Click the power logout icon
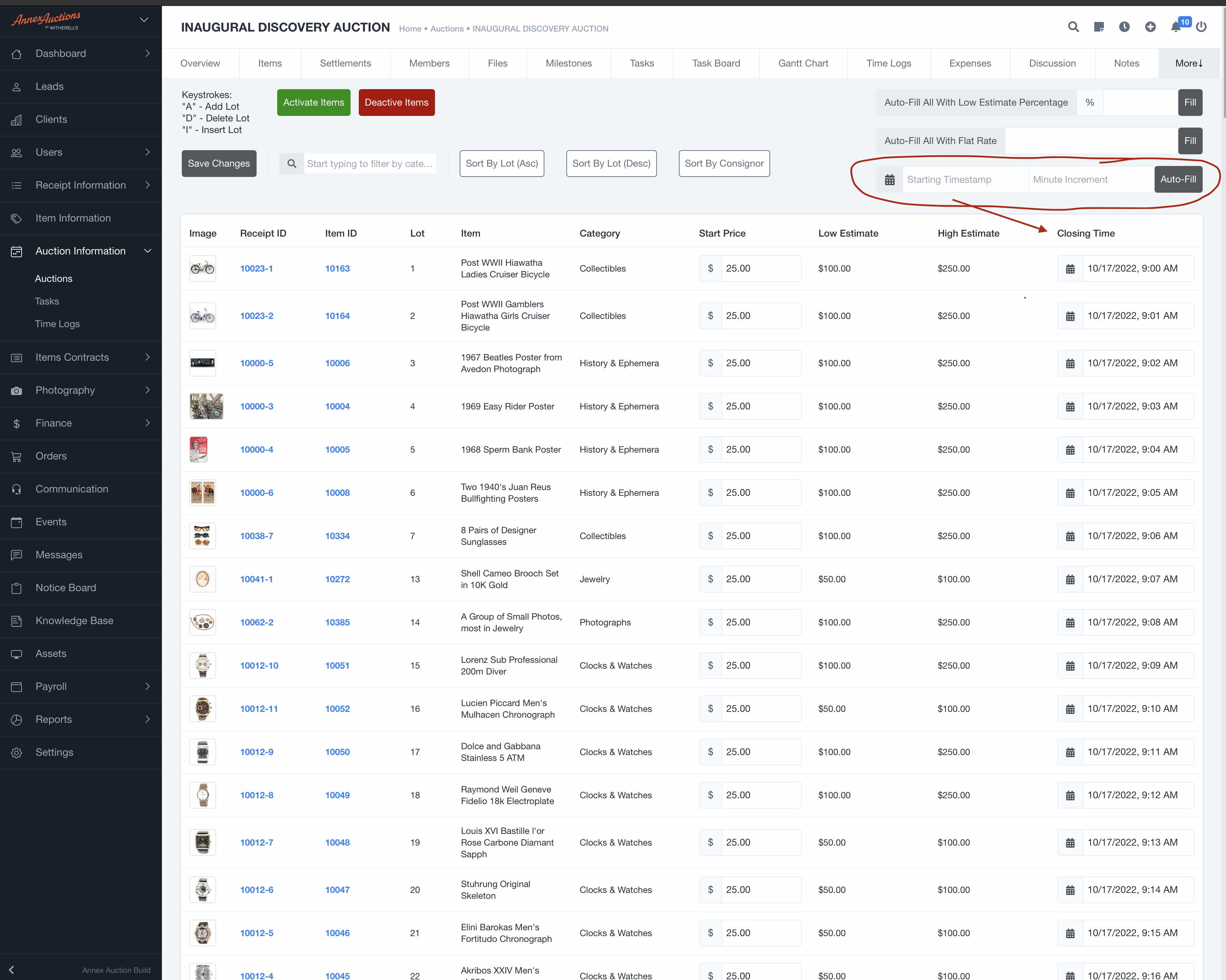This screenshot has width=1226, height=980. [1201, 27]
